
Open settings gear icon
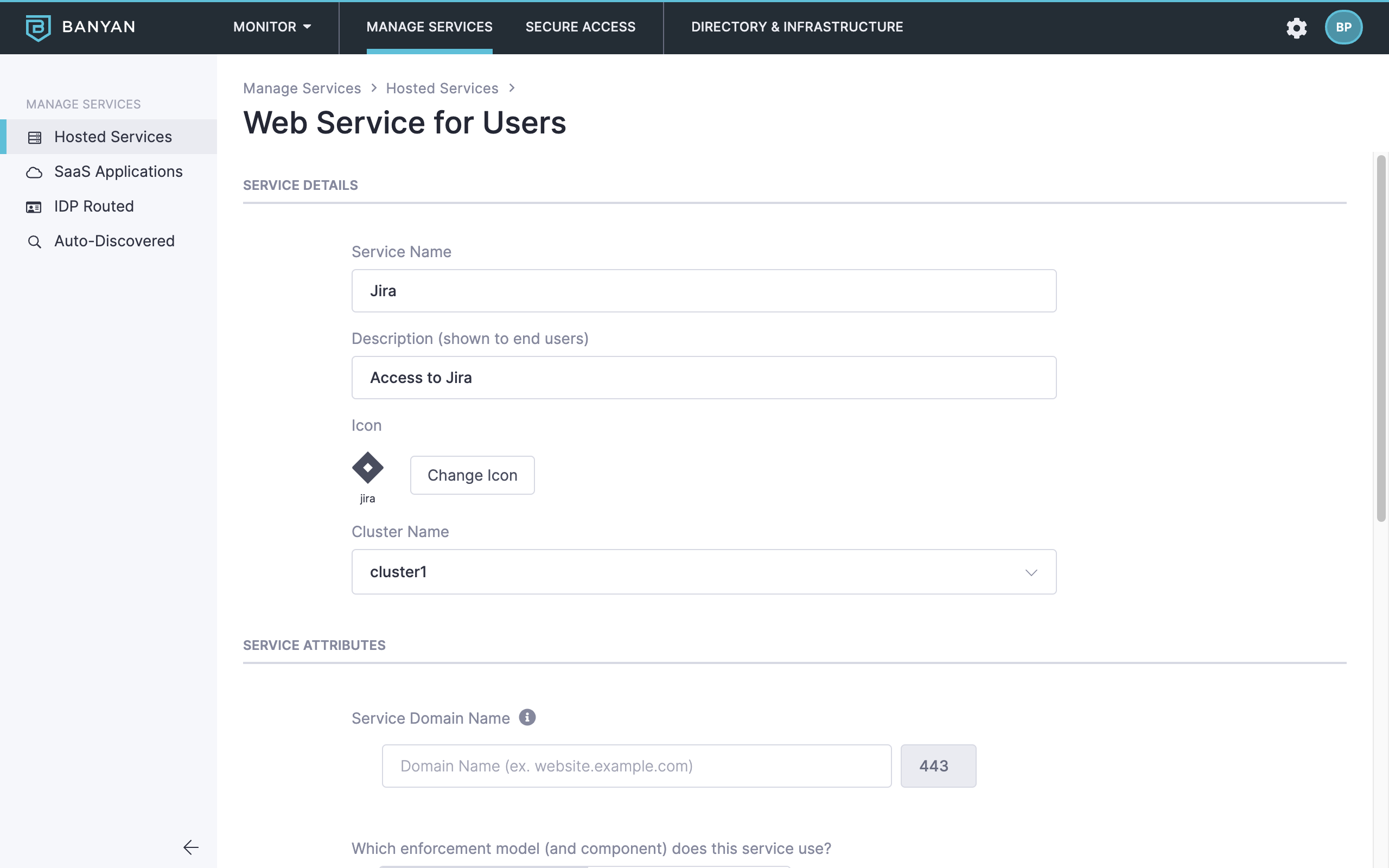(1296, 28)
